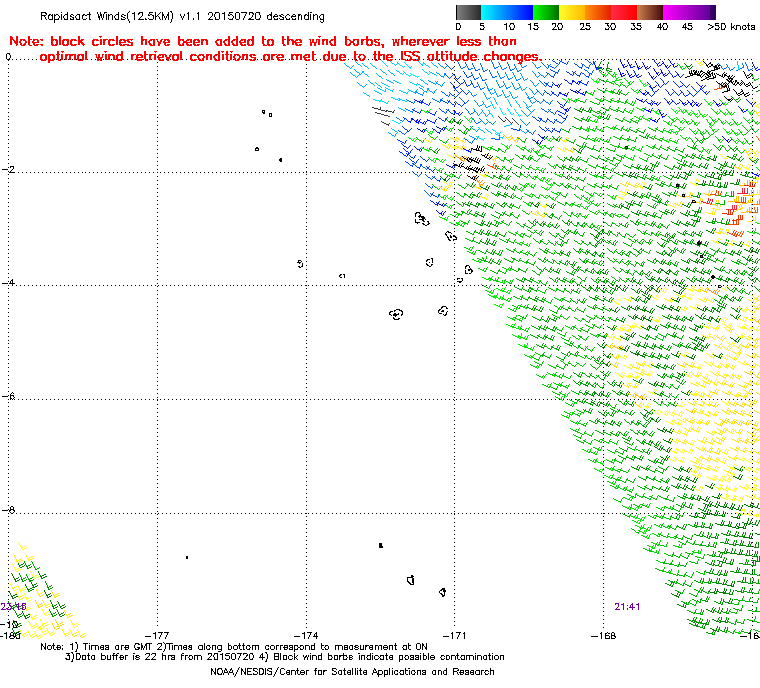Click the -2 latitude axis label
Image resolution: width=760 pixels, height=688 pixels.
click(x=8, y=169)
